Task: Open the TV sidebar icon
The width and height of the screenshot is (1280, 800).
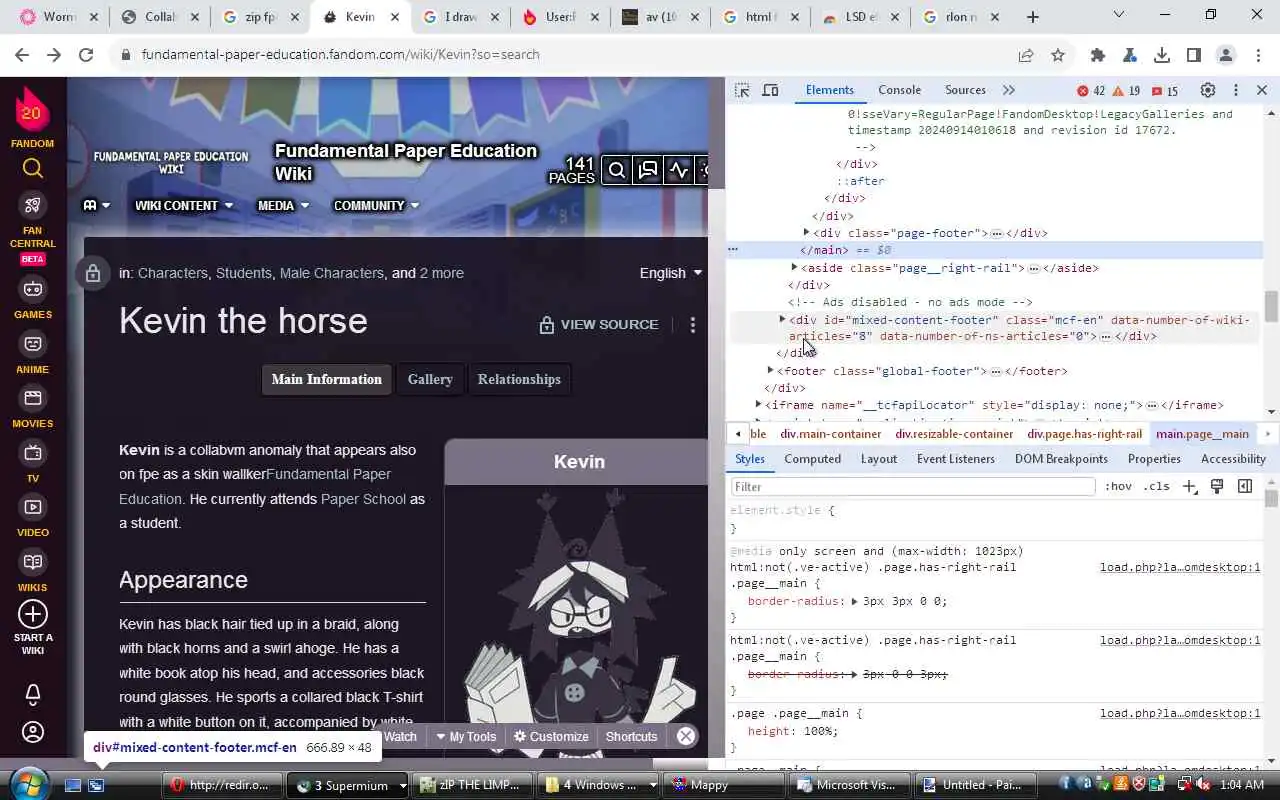Action: click(33, 453)
